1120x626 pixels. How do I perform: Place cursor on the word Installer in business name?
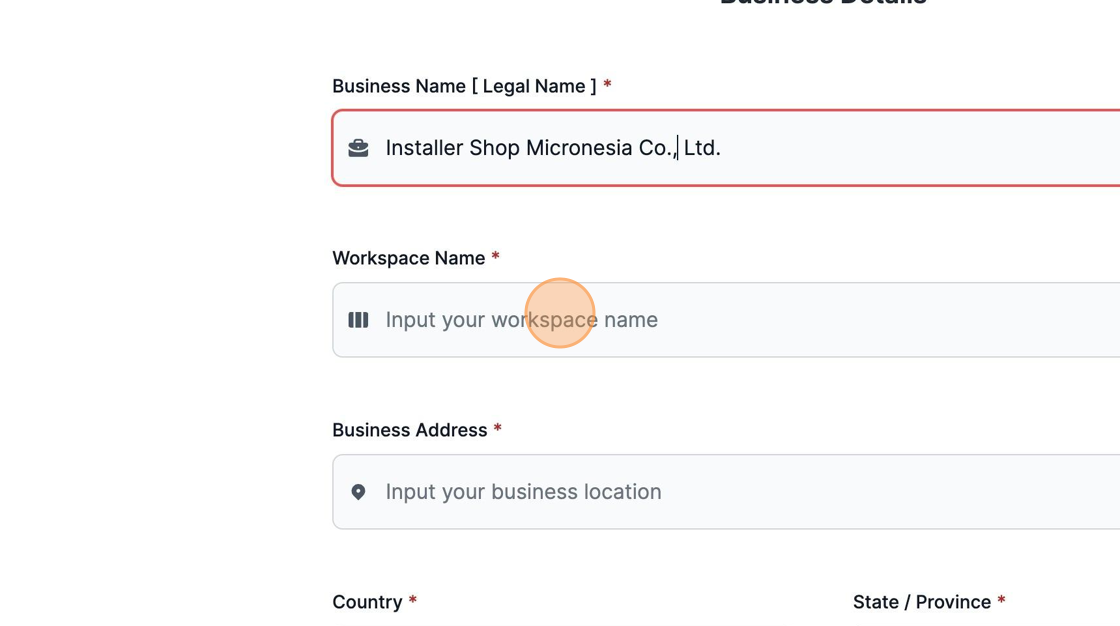click(424, 148)
